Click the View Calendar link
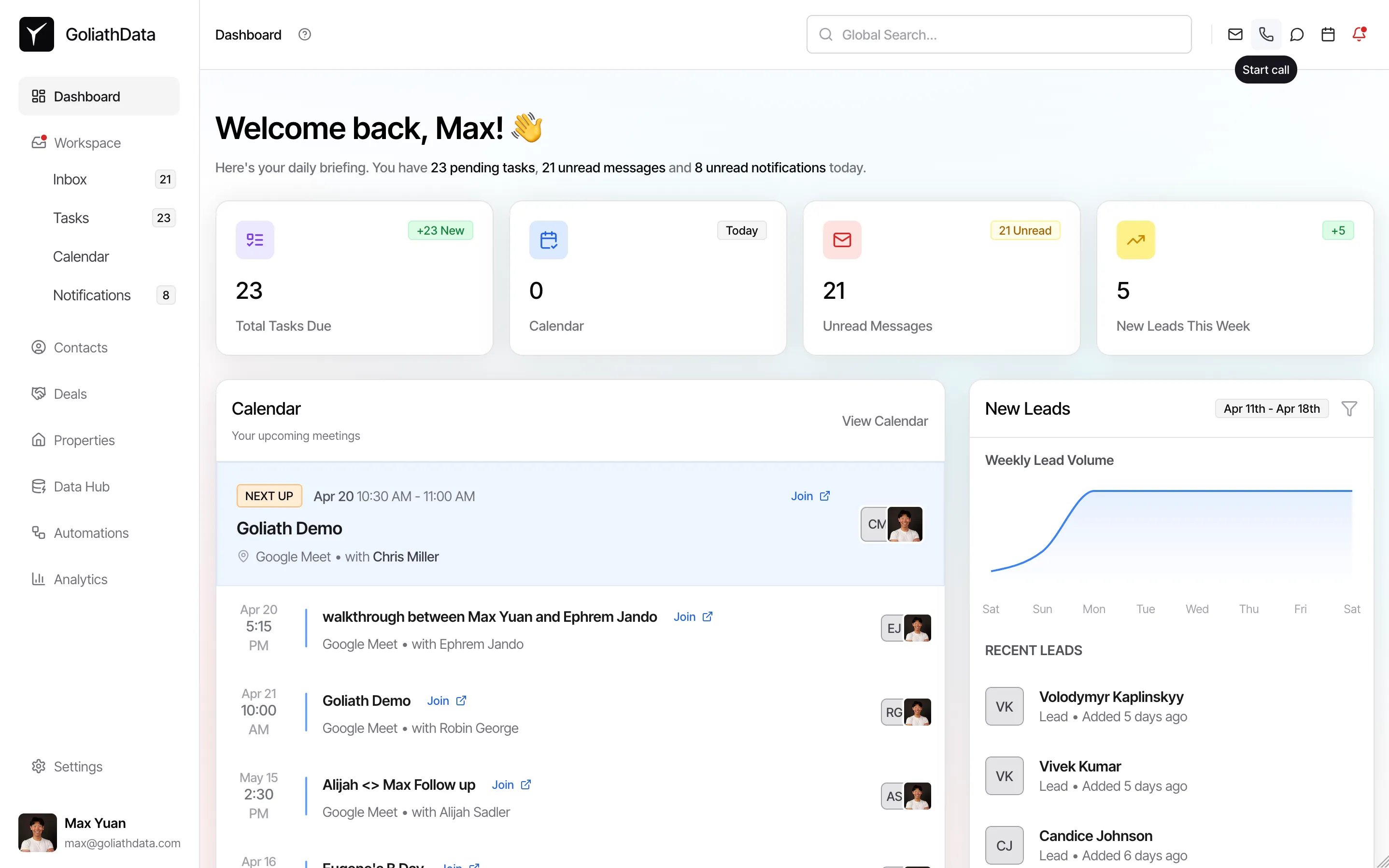The image size is (1389, 868). (x=884, y=421)
